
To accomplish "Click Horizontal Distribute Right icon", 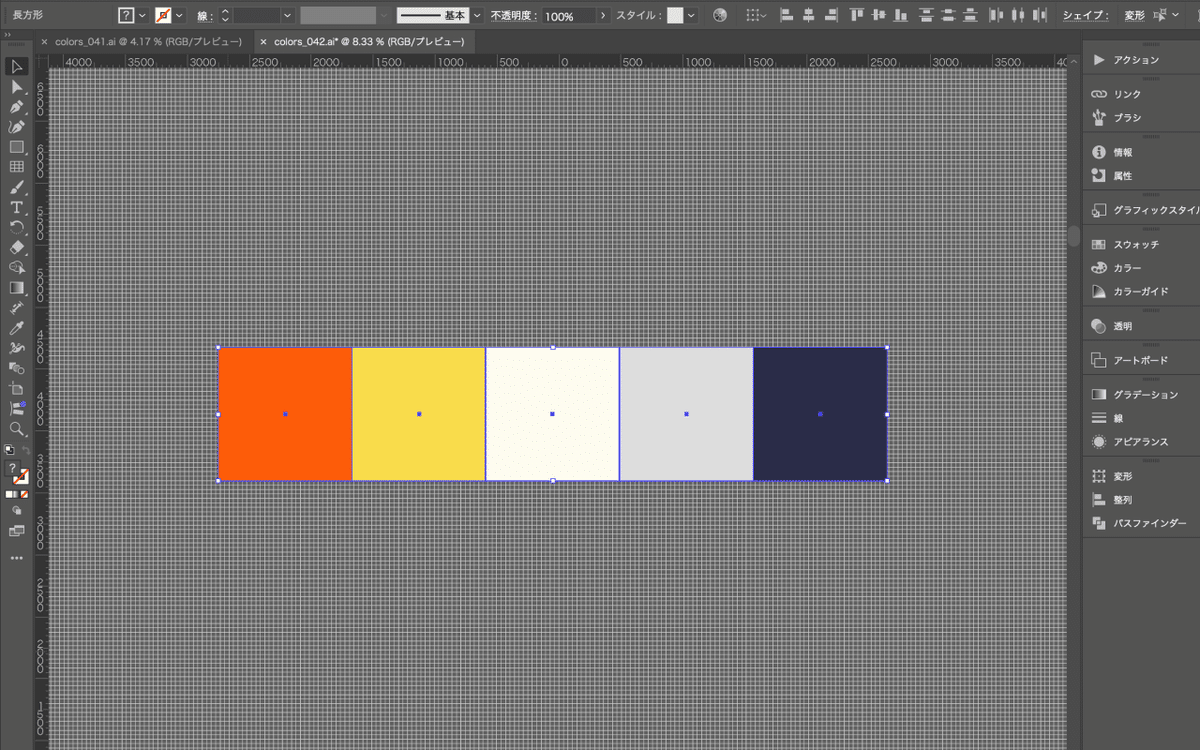I will 1040,16.
